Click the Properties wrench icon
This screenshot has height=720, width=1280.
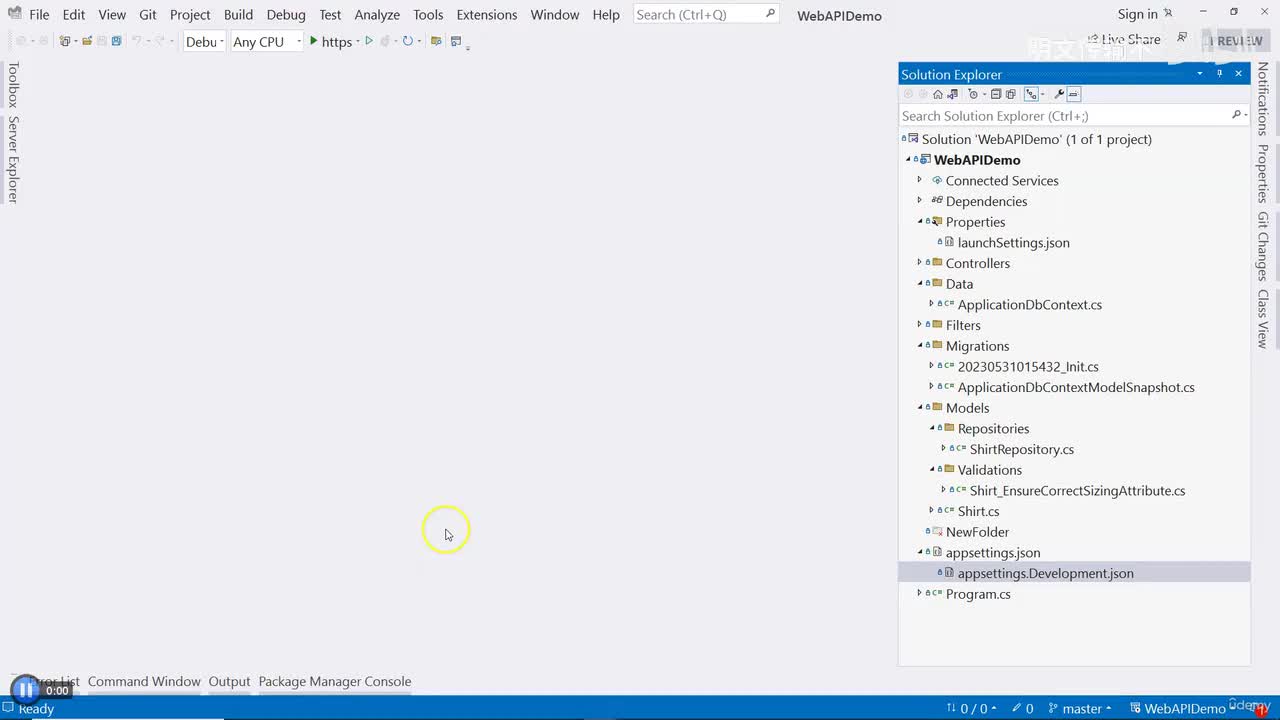(x=1059, y=94)
